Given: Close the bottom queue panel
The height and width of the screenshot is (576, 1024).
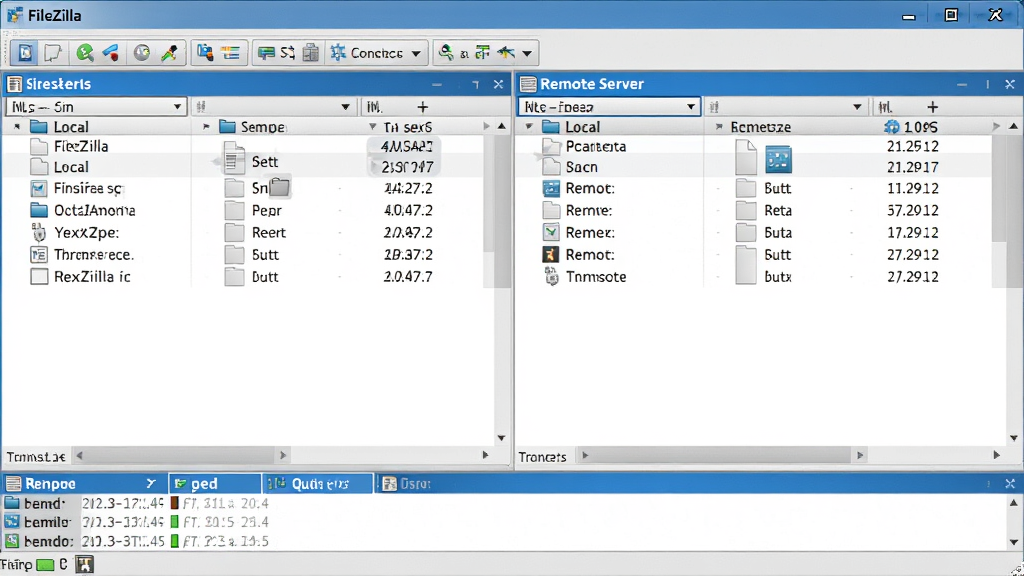Looking at the screenshot, I should point(1010,484).
